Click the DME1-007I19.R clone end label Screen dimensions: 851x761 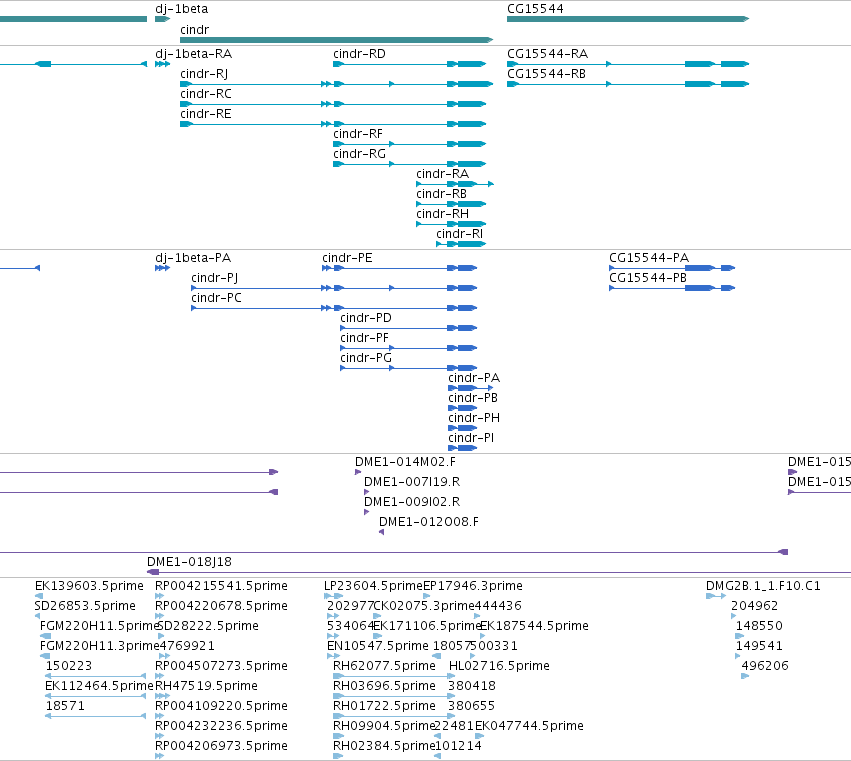412,482
